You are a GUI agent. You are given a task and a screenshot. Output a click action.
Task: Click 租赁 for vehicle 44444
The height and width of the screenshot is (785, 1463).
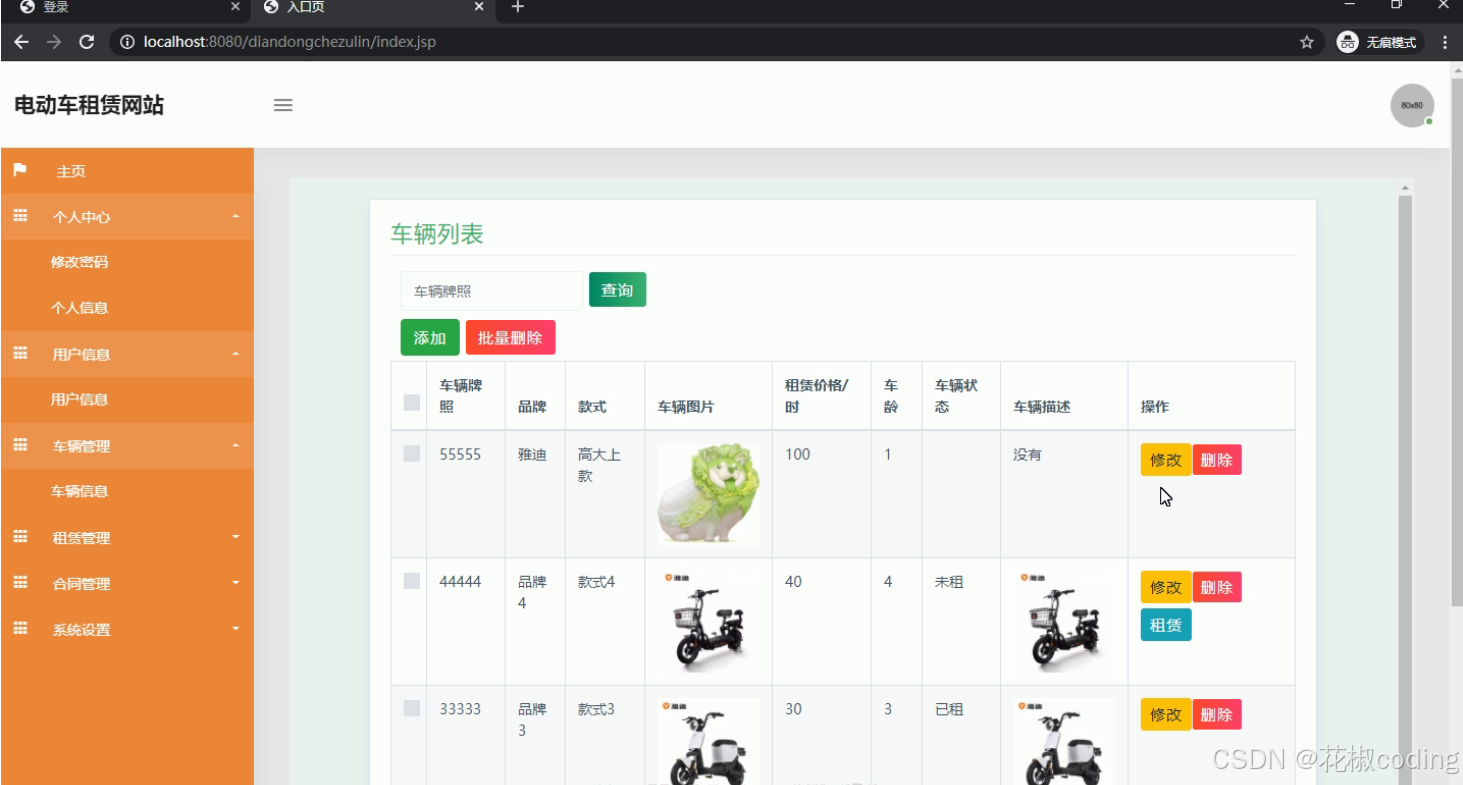tap(1166, 625)
